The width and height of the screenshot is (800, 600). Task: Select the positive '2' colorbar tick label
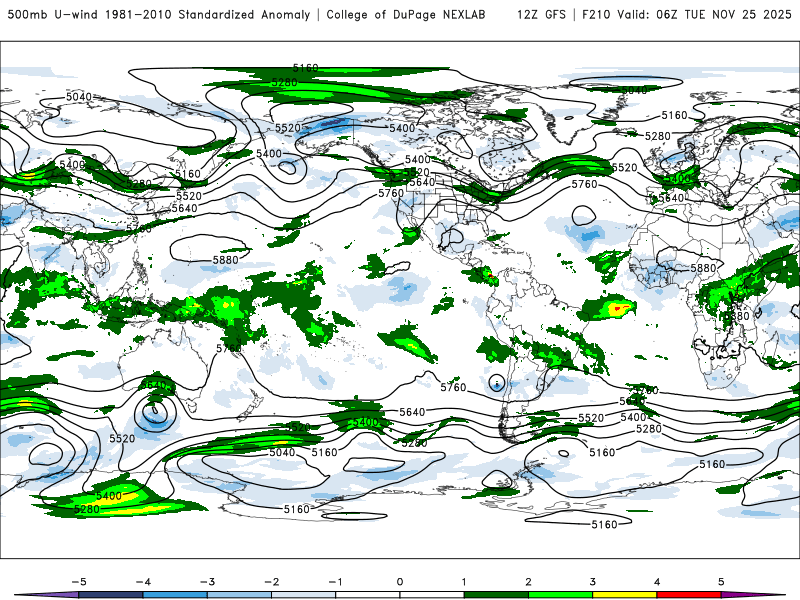click(529, 582)
